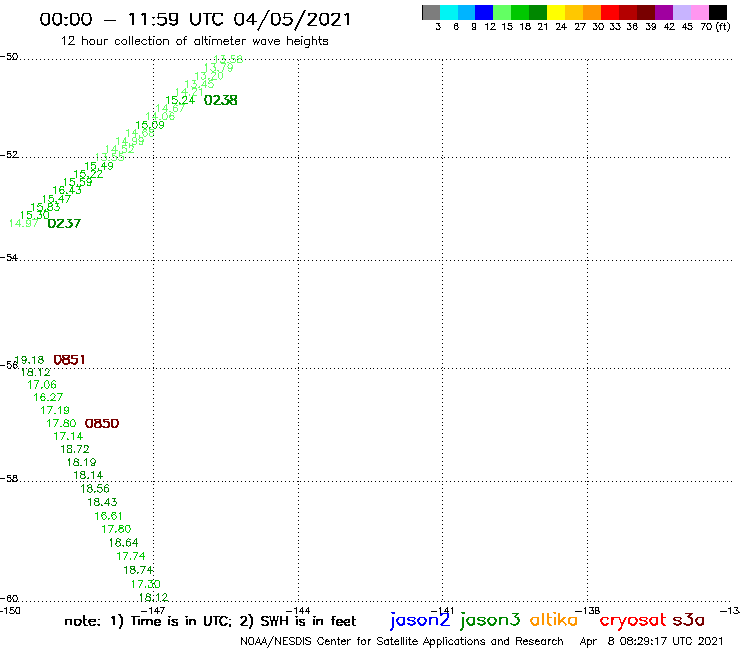Click the 18.56 wave height value
The height and width of the screenshot is (650, 740).
click(95, 489)
